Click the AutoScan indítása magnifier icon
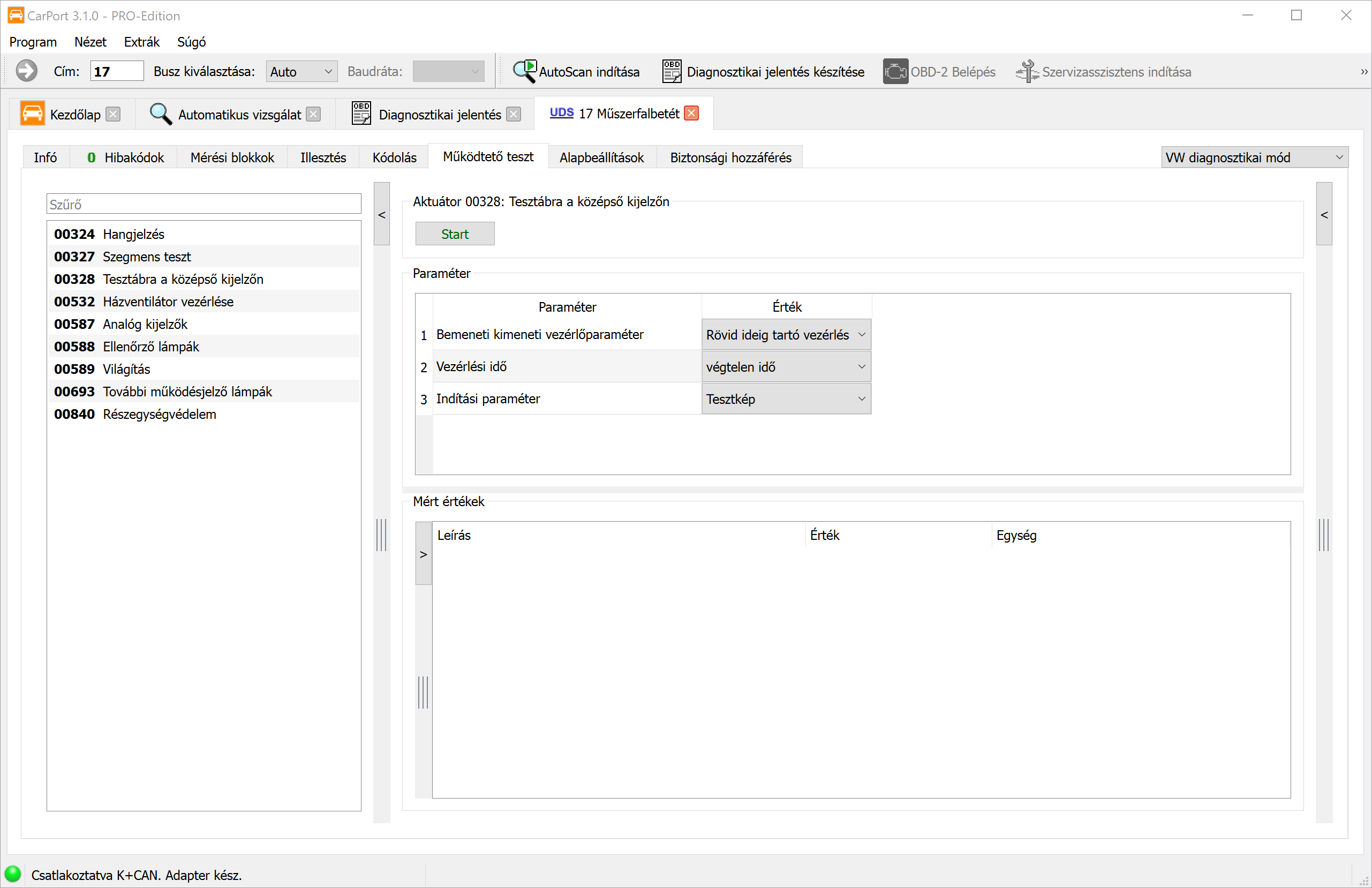Image resolution: width=1372 pixels, height=888 pixels. coord(524,72)
